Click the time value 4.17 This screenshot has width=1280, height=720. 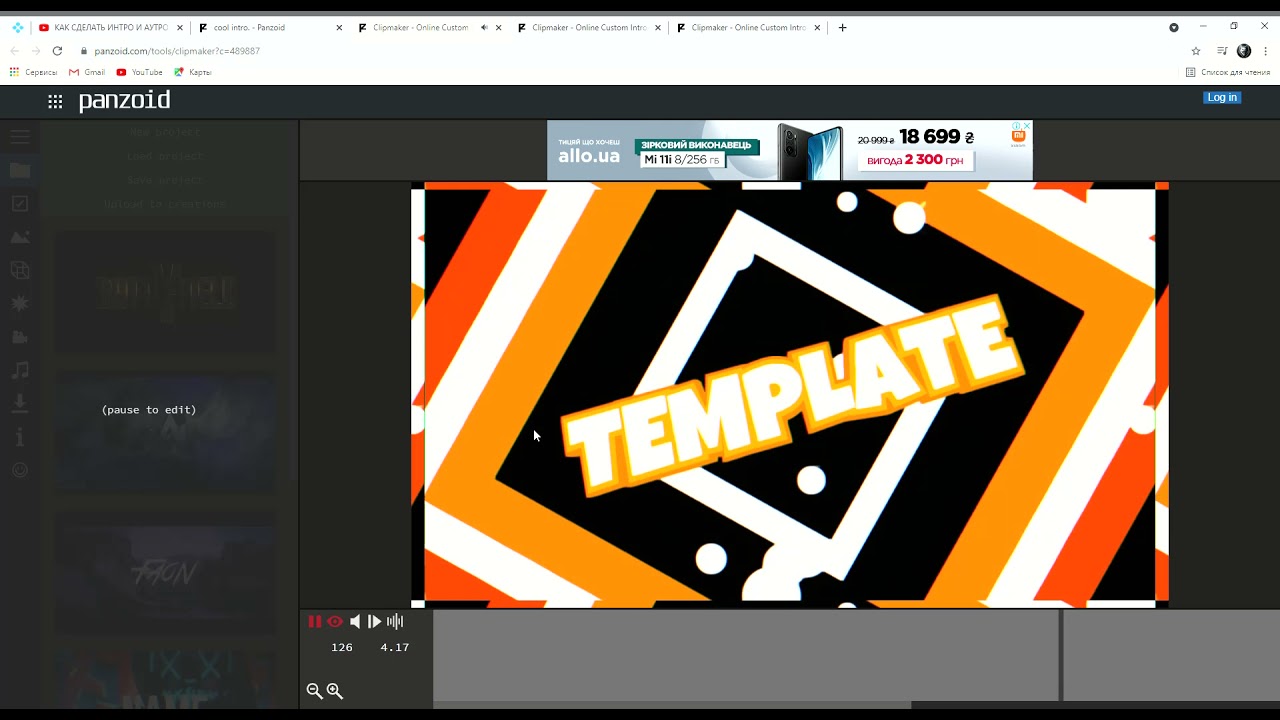pos(395,647)
